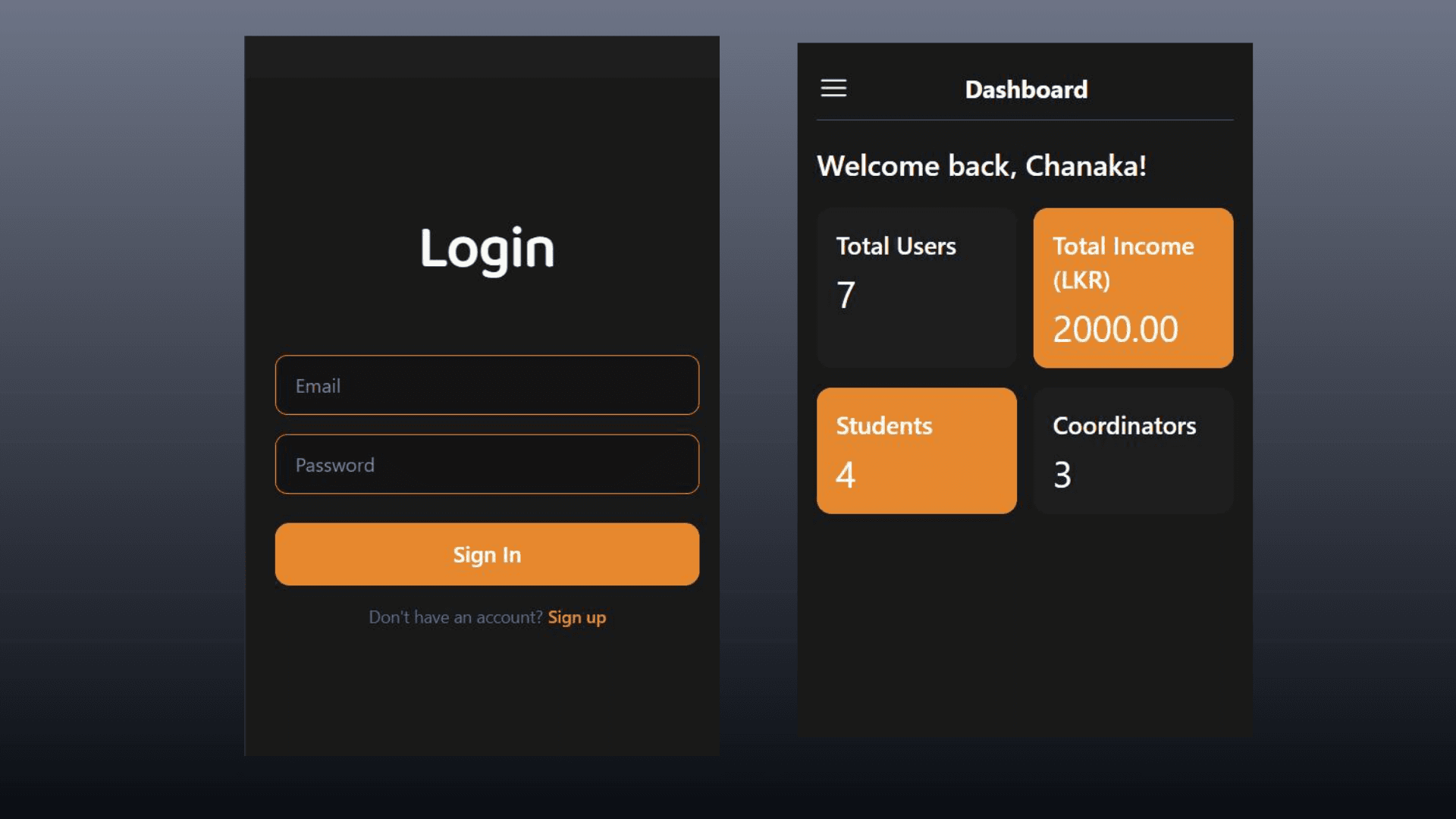Select the Coordinators card
Image resolution: width=1456 pixels, height=819 pixels.
[1133, 450]
